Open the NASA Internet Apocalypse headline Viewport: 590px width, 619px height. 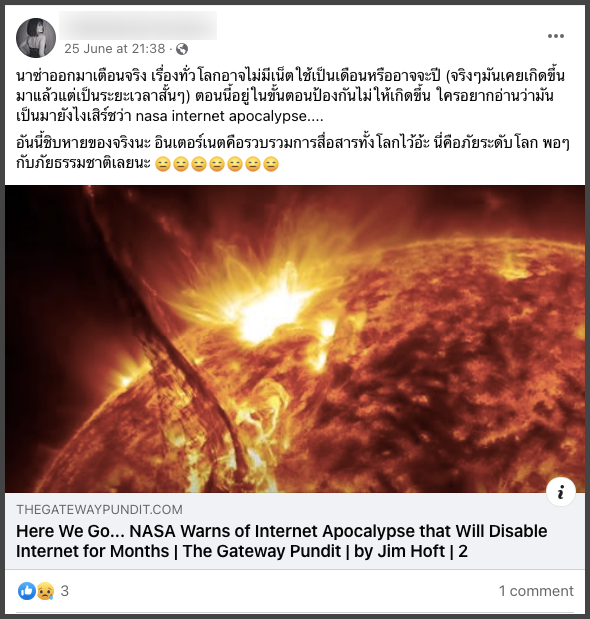(x=281, y=541)
